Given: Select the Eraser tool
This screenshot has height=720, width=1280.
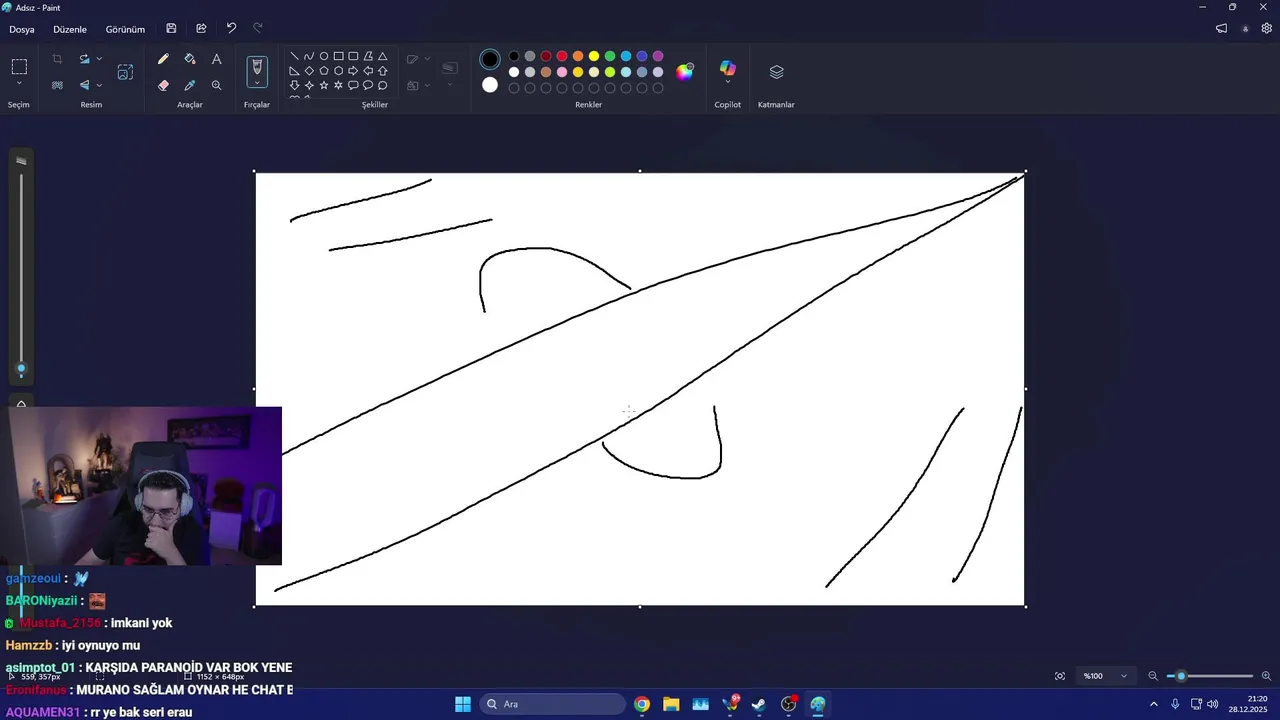Looking at the screenshot, I should pos(163,85).
